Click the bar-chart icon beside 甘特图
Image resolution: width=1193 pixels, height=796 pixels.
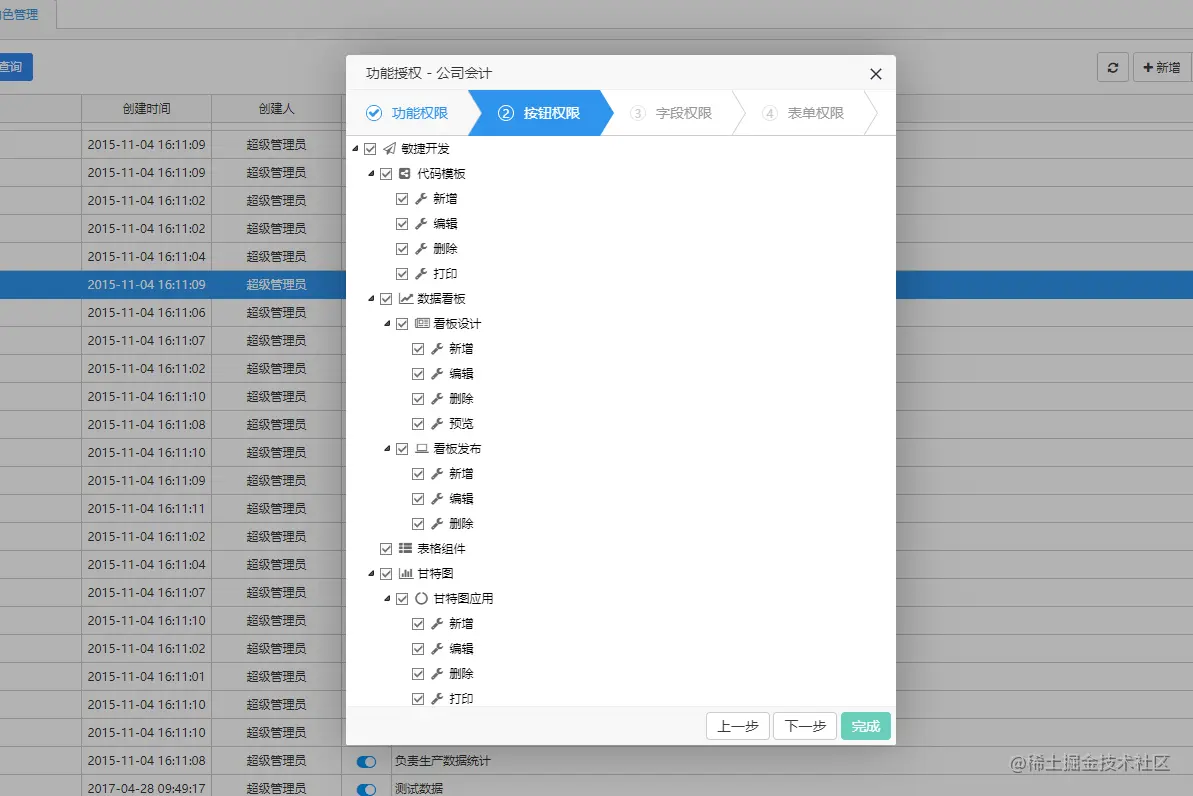coord(406,573)
